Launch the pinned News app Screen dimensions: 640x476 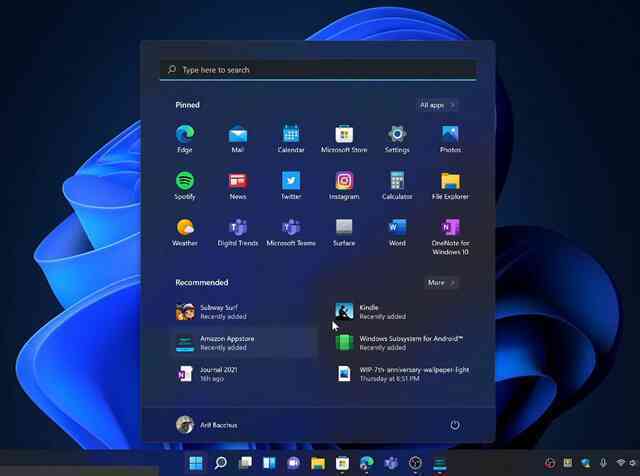(238, 186)
